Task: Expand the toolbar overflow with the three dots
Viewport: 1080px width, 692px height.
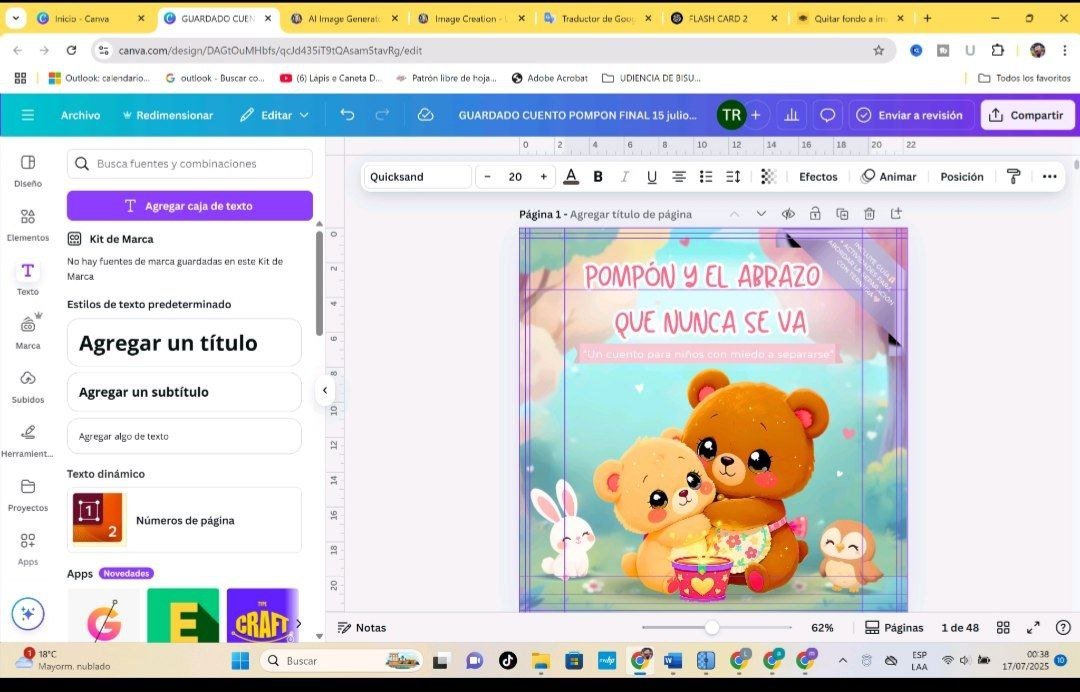Action: click(1049, 176)
